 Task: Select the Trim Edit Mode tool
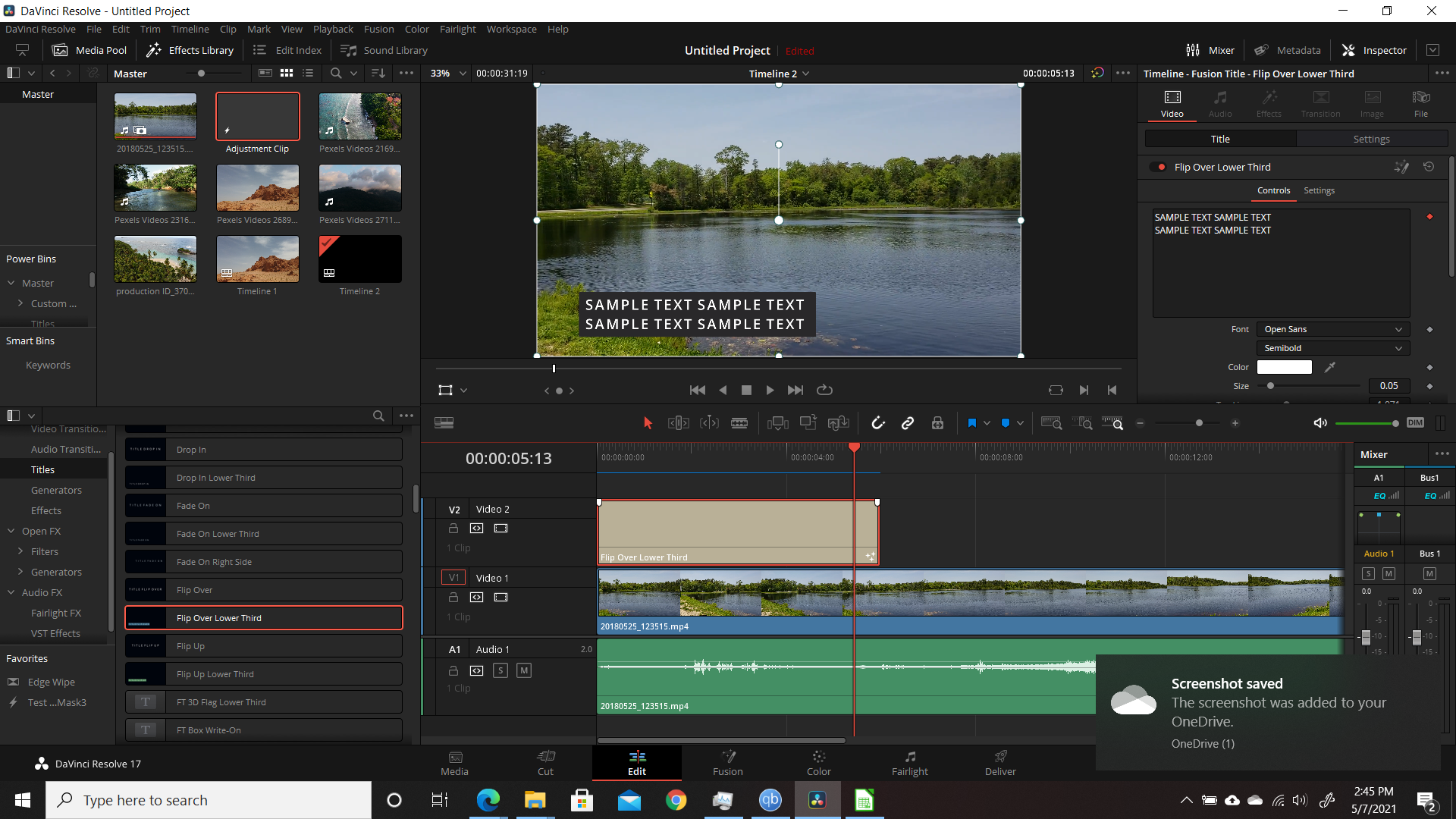[x=678, y=423]
